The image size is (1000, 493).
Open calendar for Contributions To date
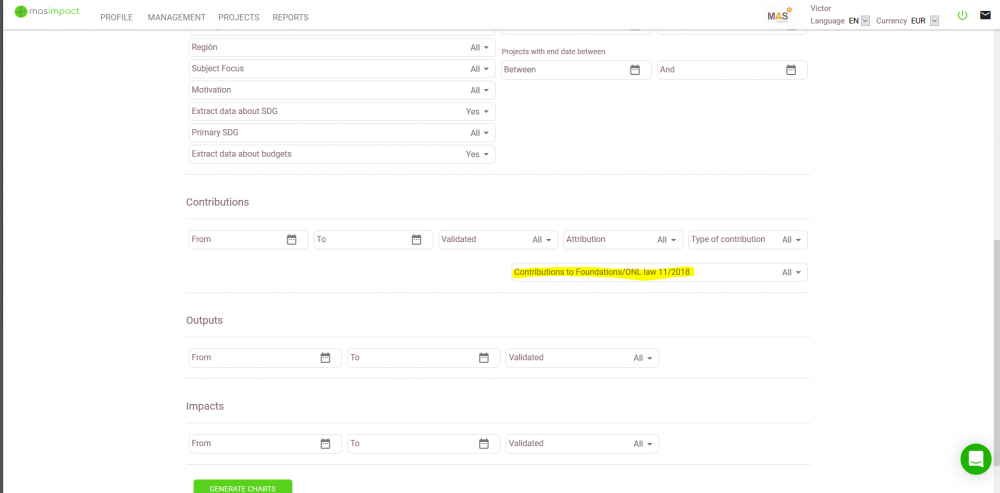coord(417,240)
